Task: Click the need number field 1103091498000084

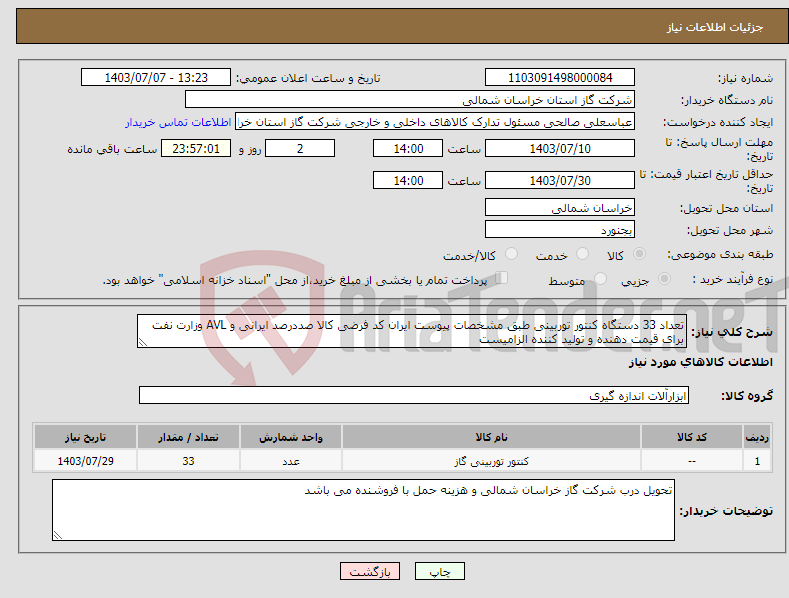Action: (560, 78)
